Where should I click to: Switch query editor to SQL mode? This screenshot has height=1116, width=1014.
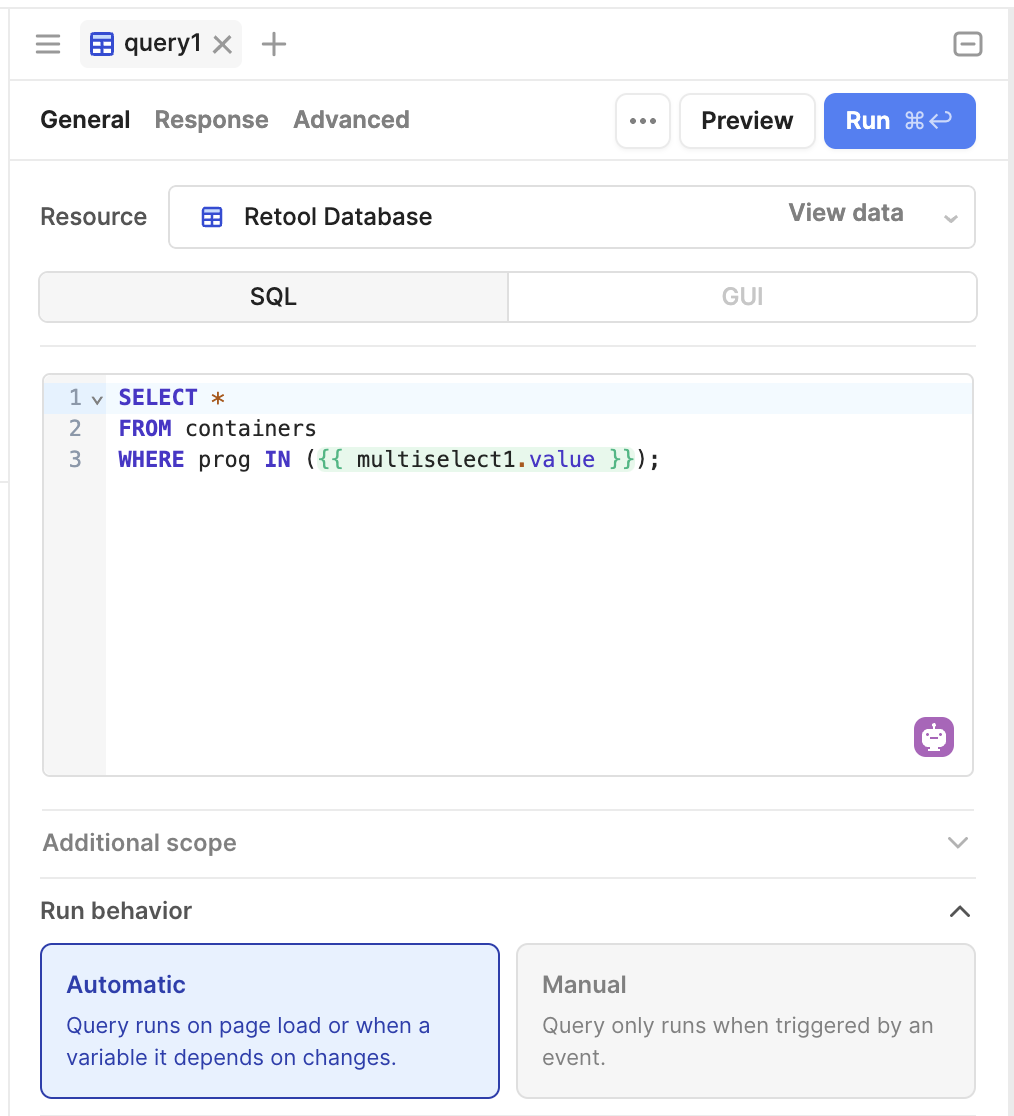[273, 297]
